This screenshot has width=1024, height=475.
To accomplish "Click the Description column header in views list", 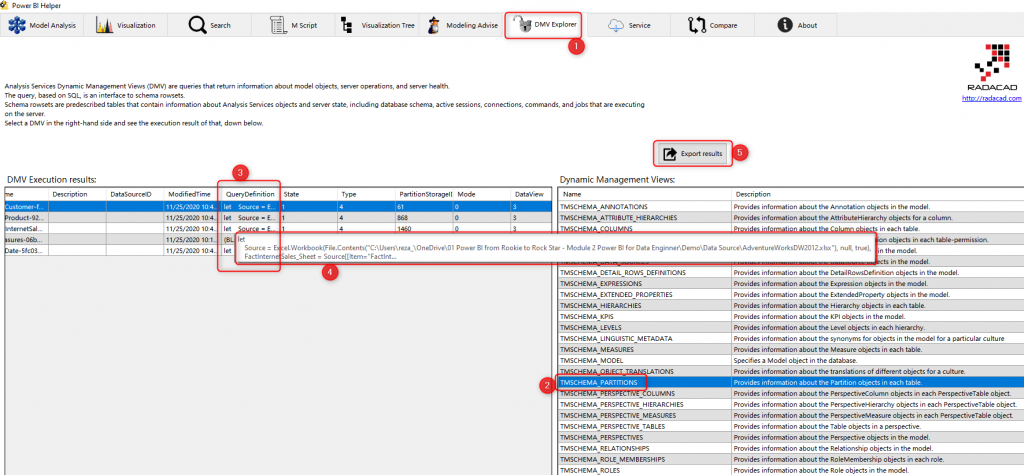I will coord(753,194).
